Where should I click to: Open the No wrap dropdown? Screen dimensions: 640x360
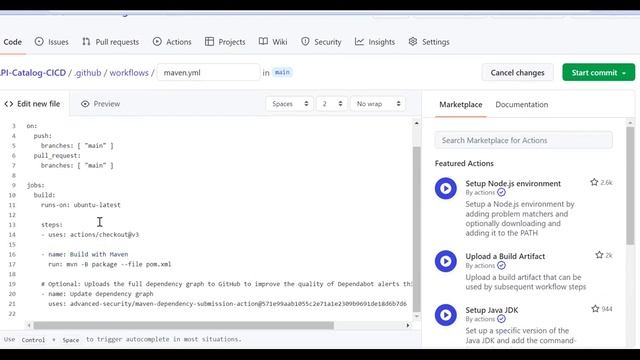click(x=378, y=104)
